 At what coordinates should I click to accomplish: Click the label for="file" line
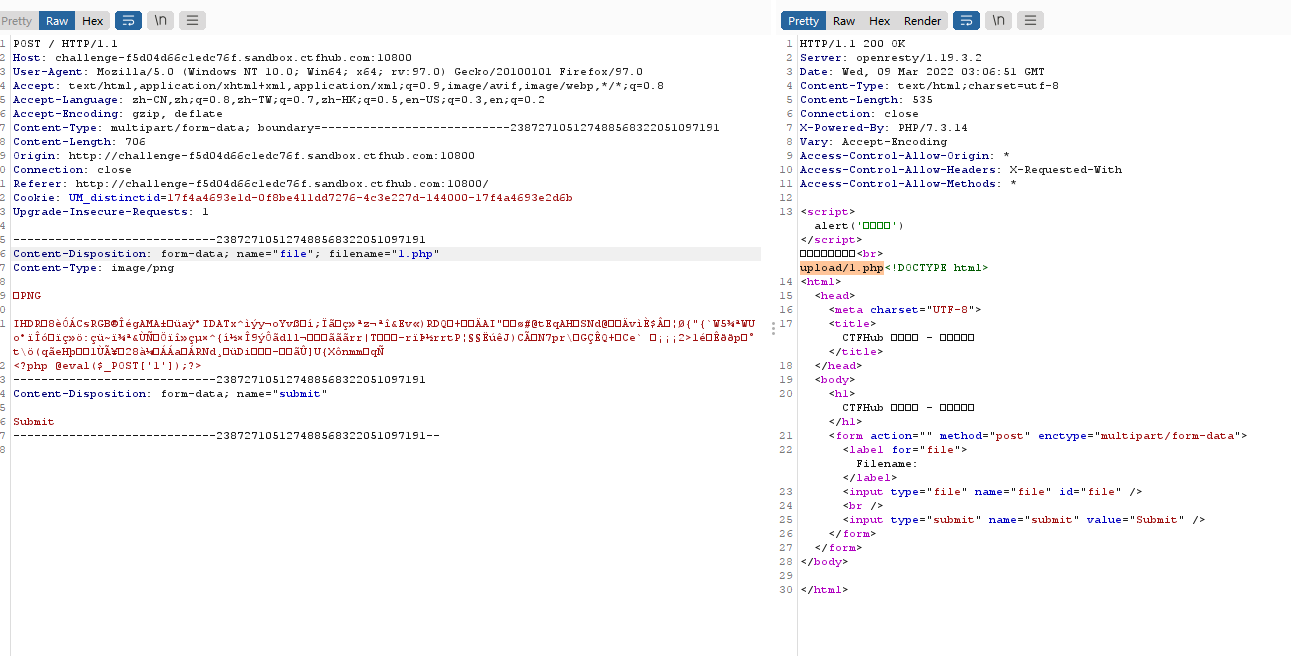905,450
